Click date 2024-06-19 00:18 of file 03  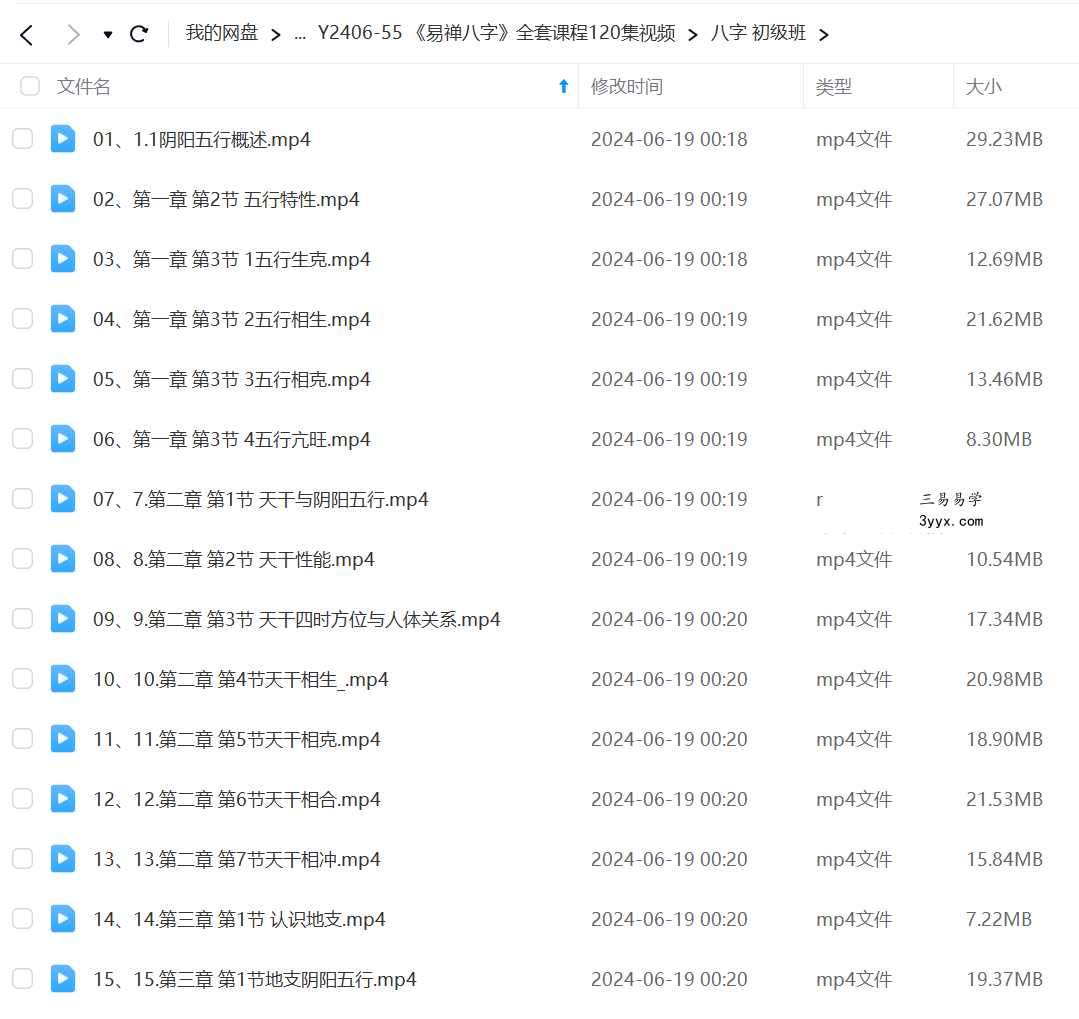[x=669, y=259]
